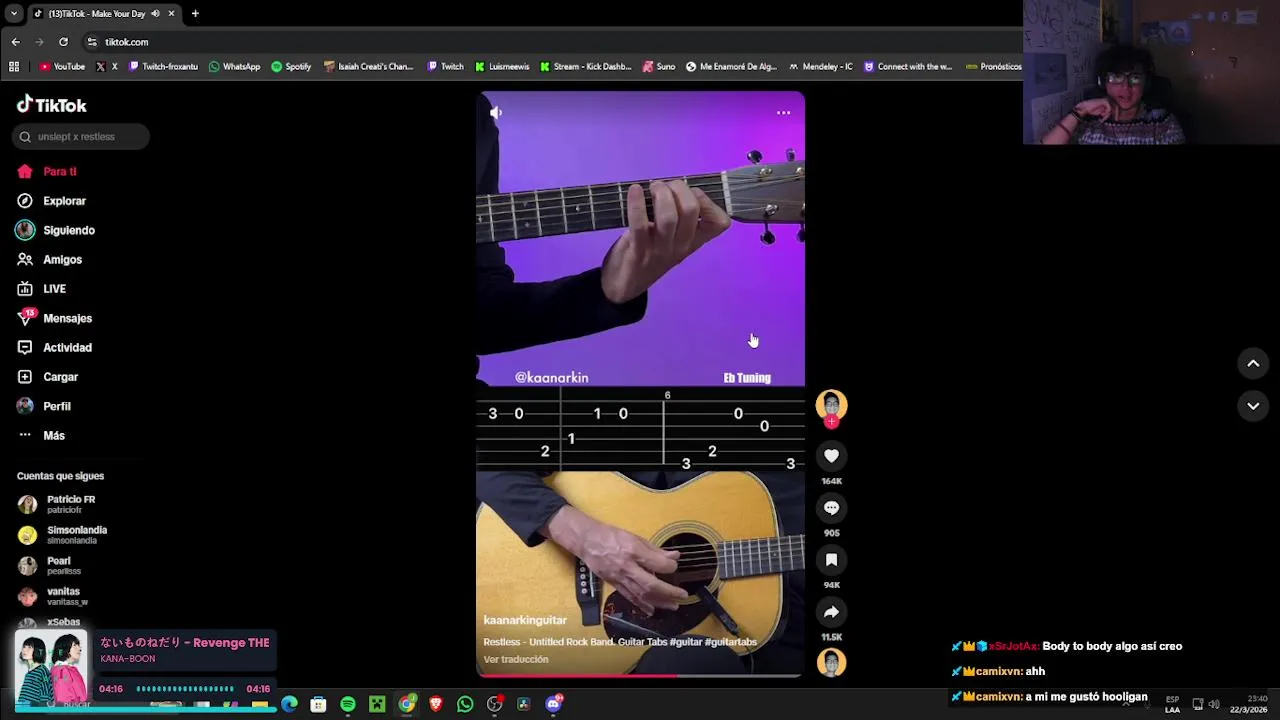
Task: Click the video progress bar
Action: point(640,676)
